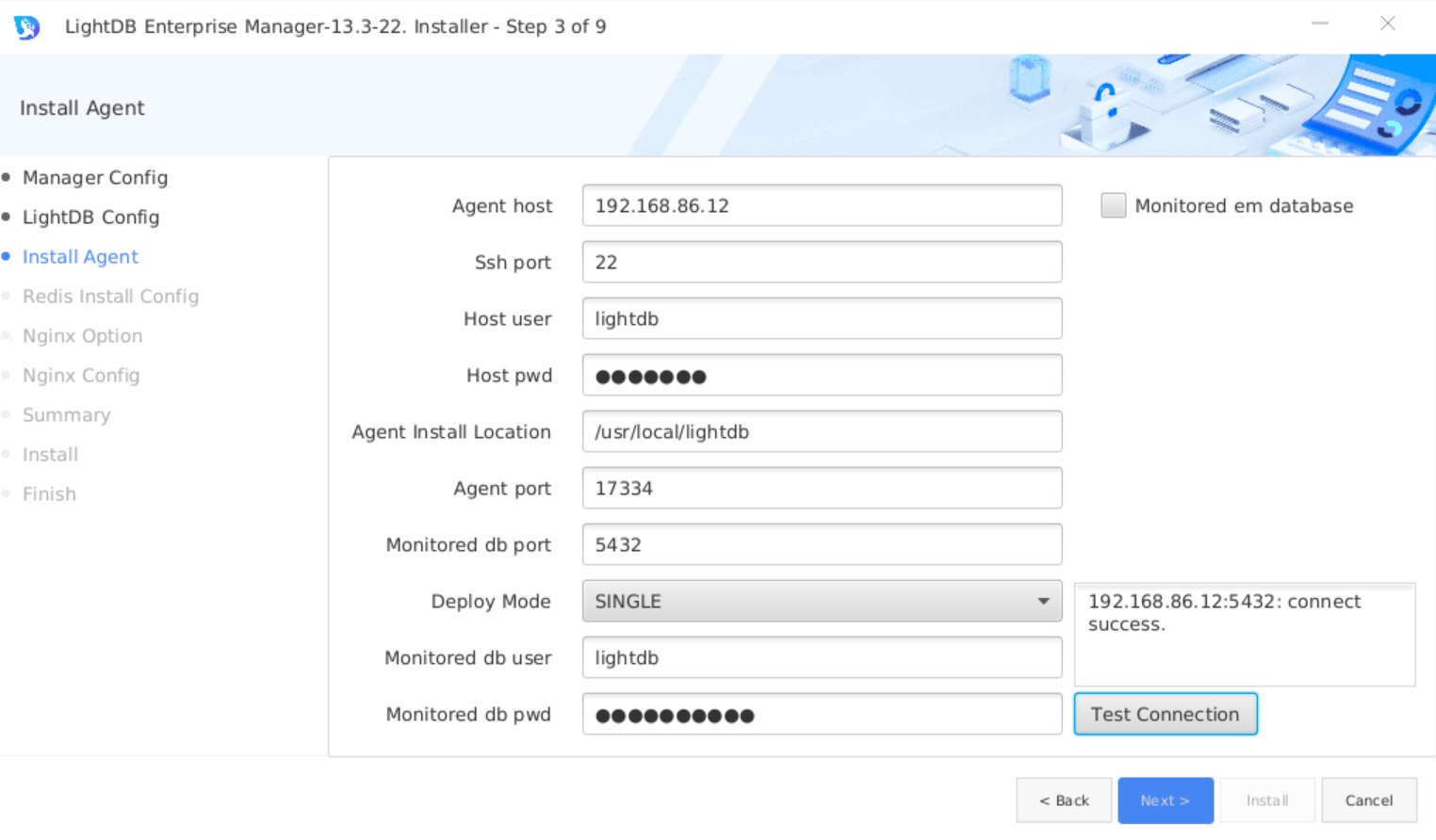This screenshot has width=1436, height=840.
Task: Focus the Host user field
Action: 822,318
